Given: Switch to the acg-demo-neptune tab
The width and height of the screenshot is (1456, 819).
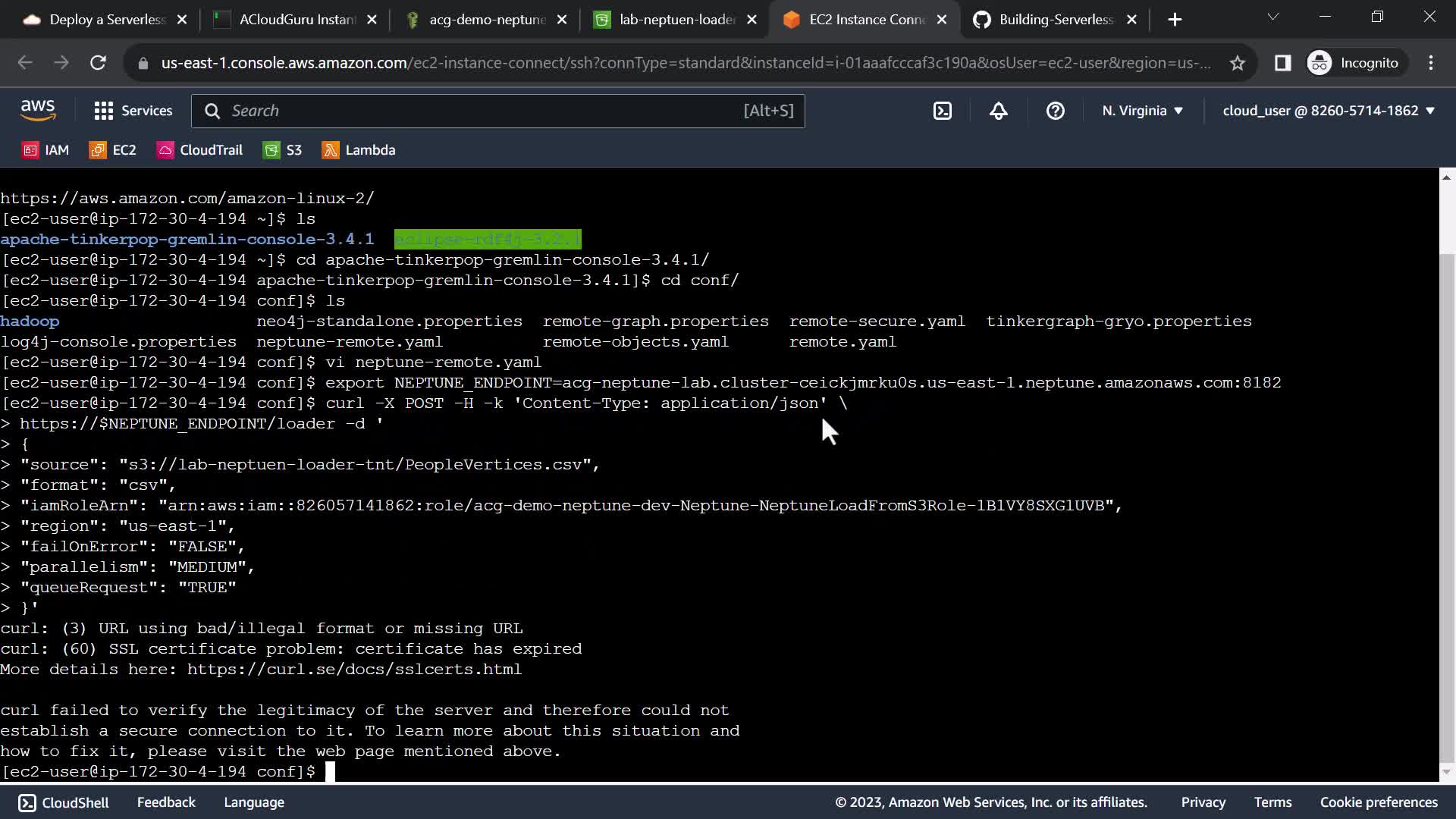Looking at the screenshot, I should [x=486, y=20].
